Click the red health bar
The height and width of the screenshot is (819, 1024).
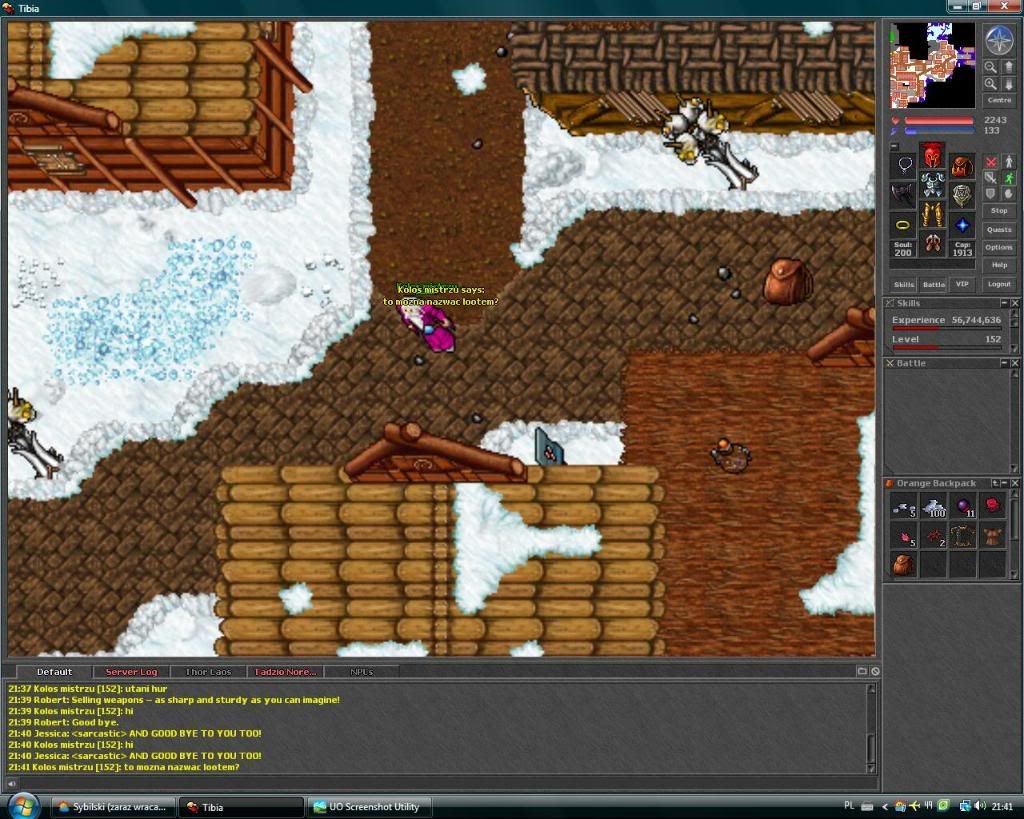939,121
